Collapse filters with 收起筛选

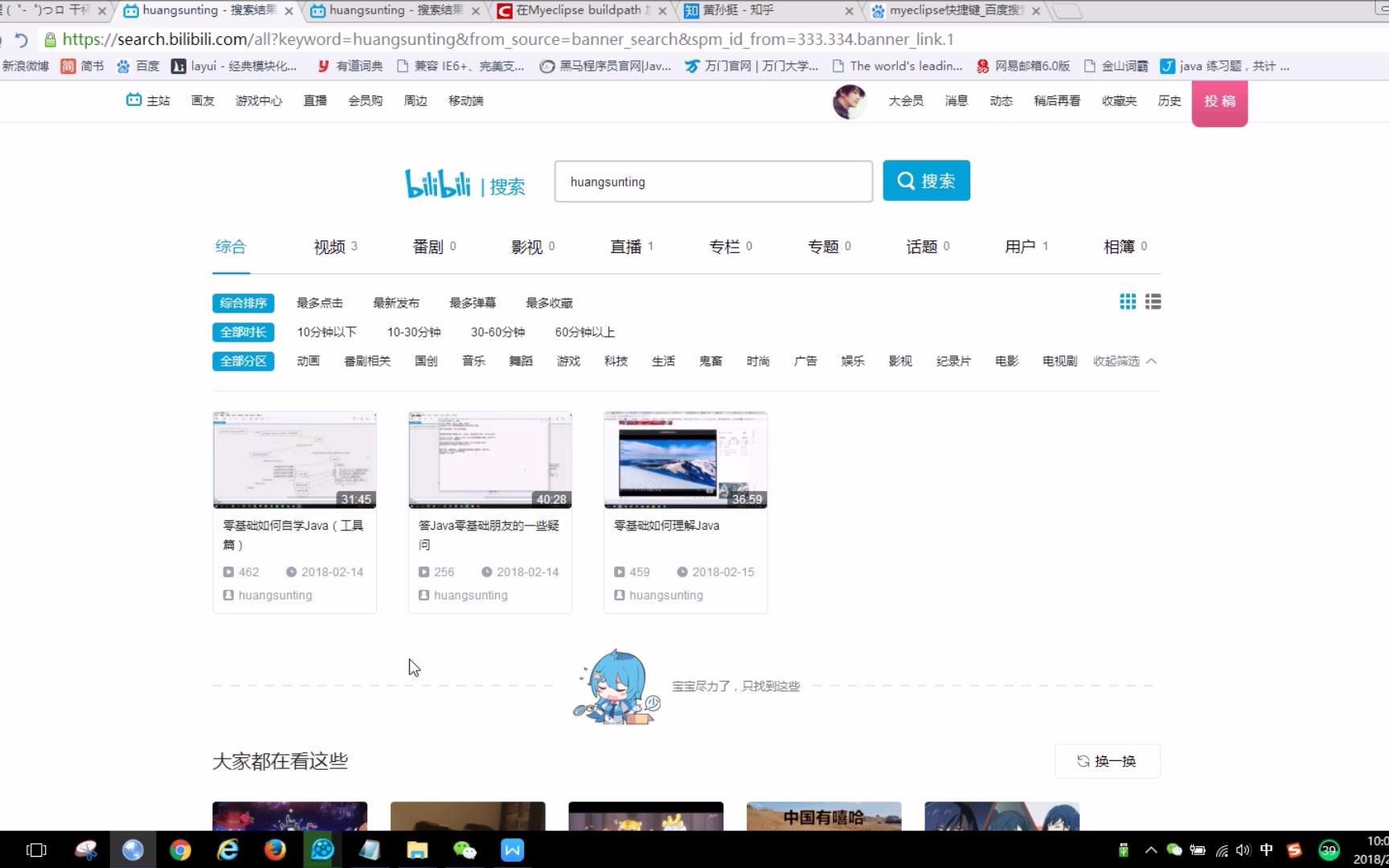click(x=1125, y=361)
